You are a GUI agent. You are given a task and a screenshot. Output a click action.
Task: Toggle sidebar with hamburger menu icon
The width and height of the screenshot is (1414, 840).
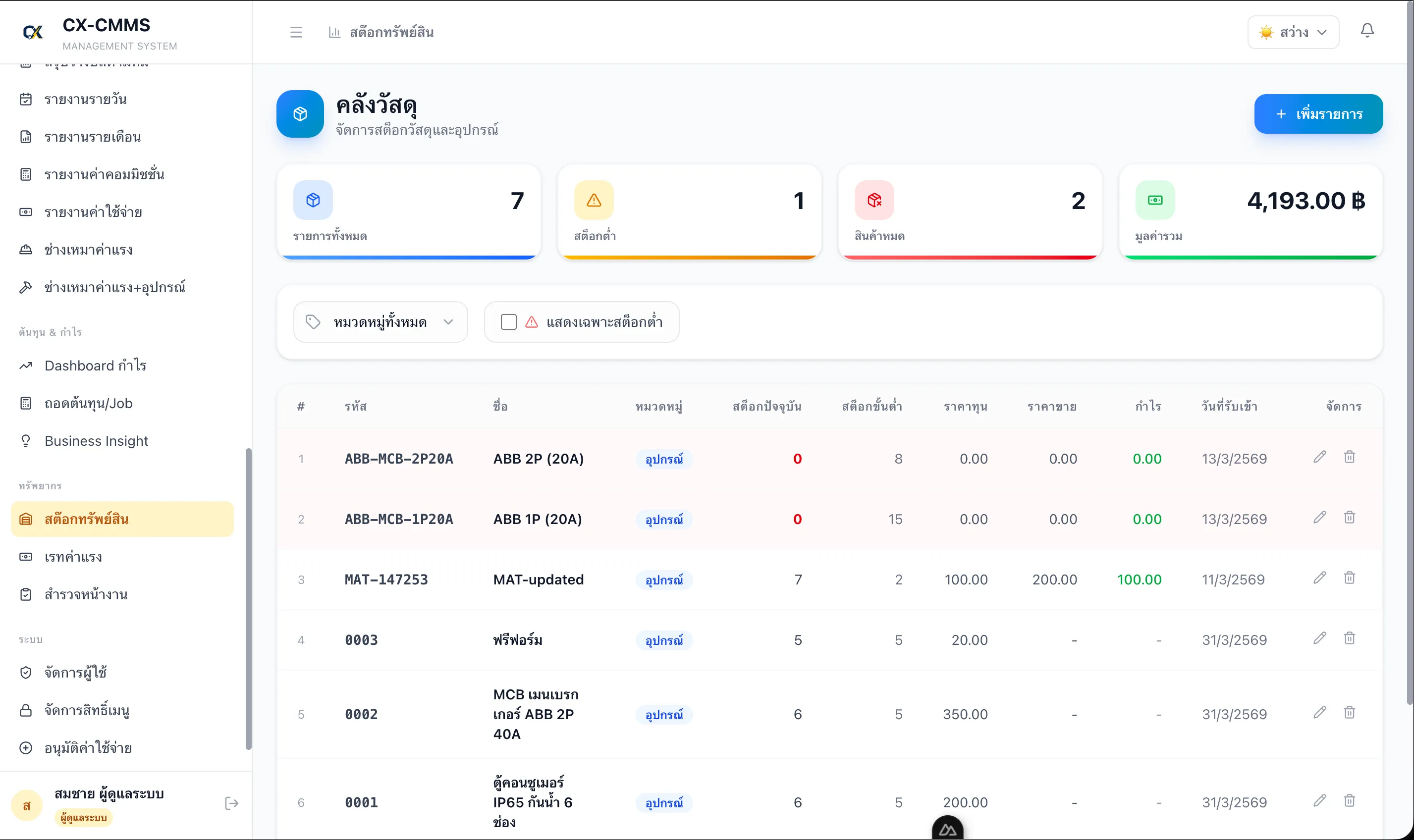click(x=296, y=32)
